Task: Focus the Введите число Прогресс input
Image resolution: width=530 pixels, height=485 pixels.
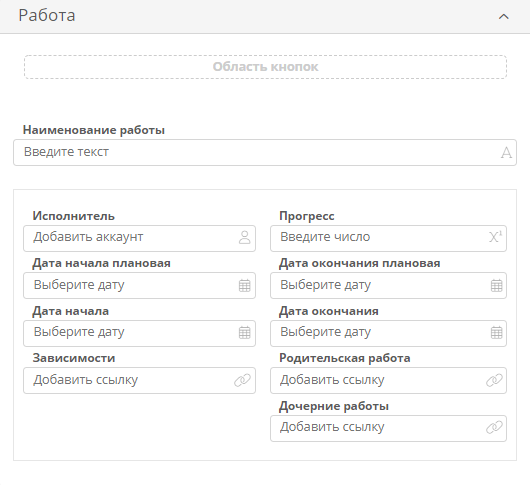Action: pyautogui.click(x=388, y=238)
